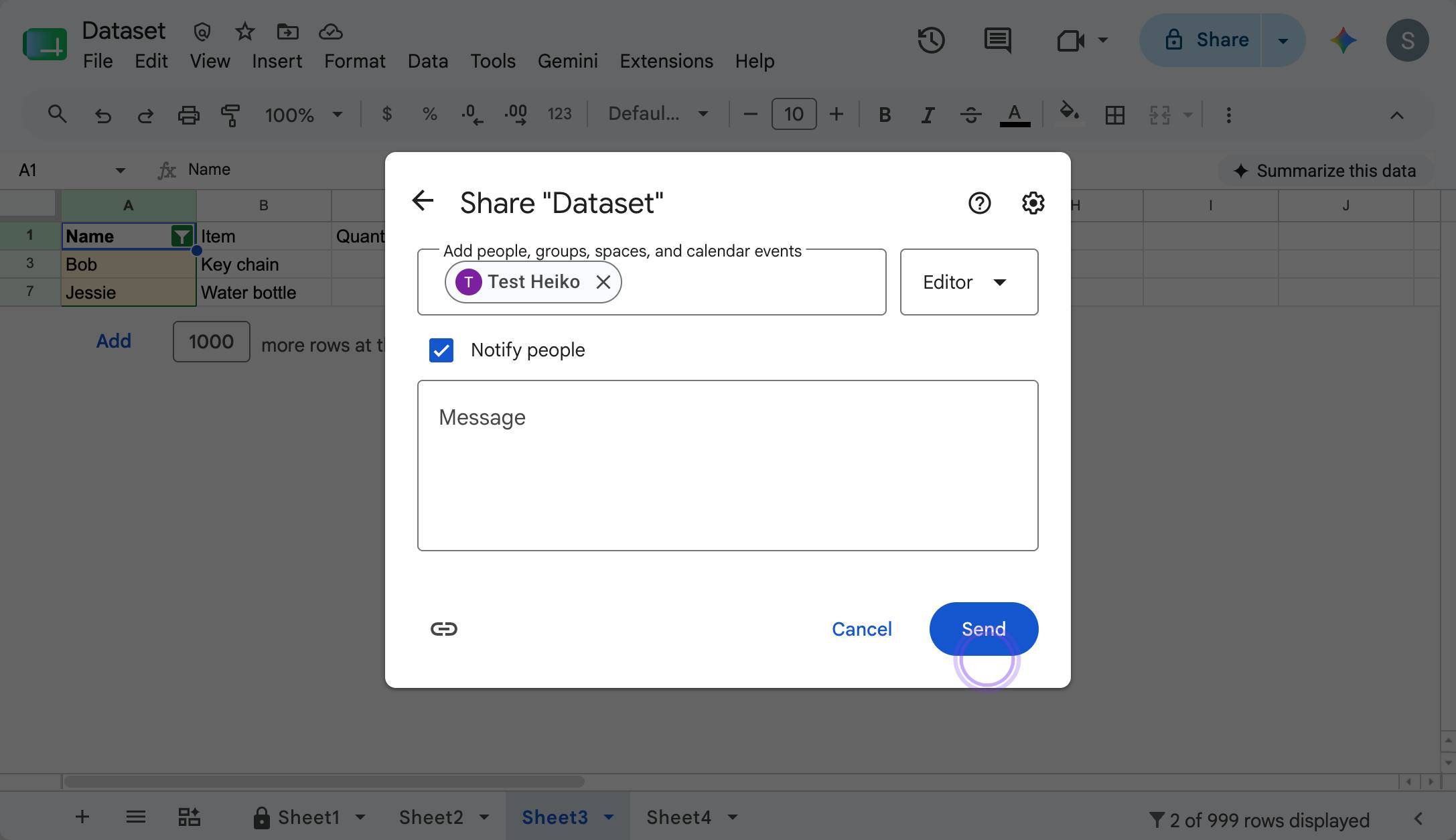This screenshot has width=1456, height=840.
Task: Open the Editor role dropdown
Action: pos(969,282)
